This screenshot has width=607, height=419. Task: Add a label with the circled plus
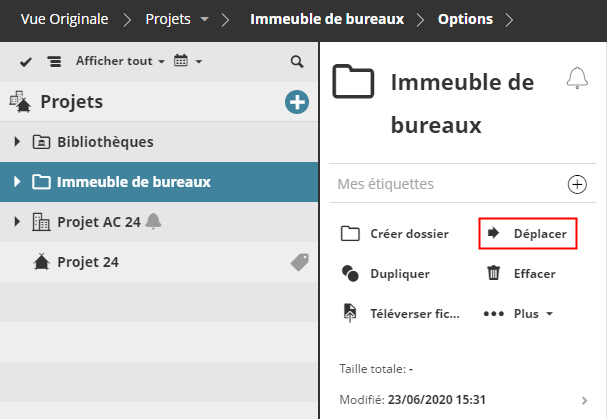577,184
